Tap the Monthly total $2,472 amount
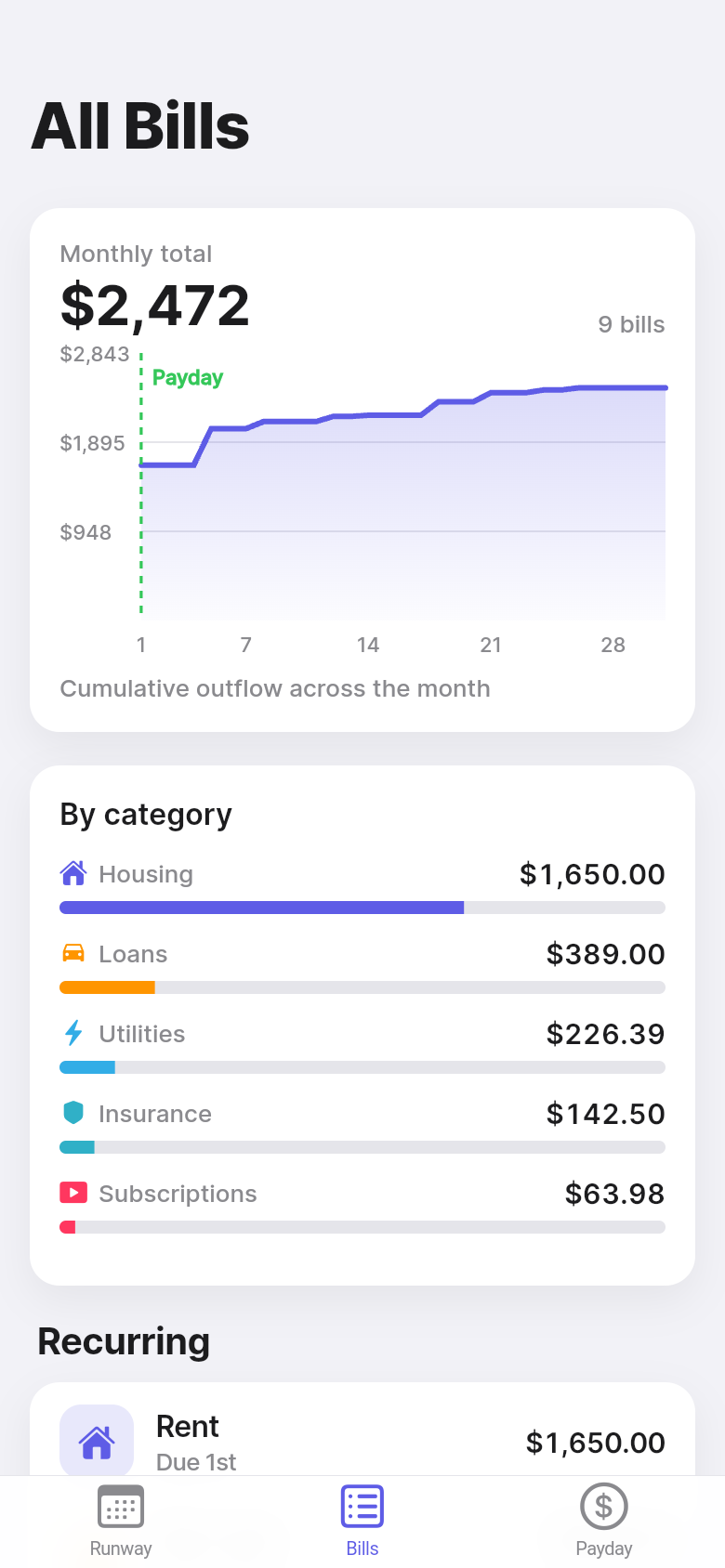 [155, 306]
